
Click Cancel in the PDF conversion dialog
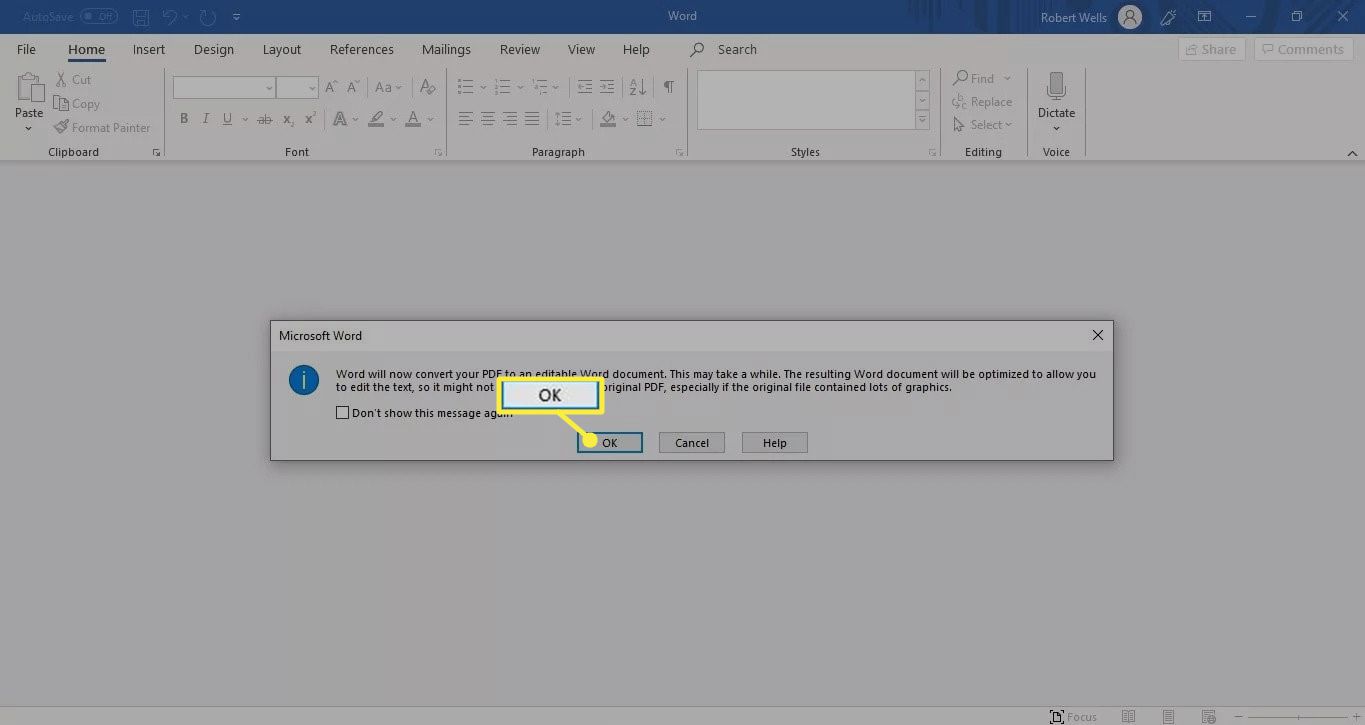click(692, 442)
